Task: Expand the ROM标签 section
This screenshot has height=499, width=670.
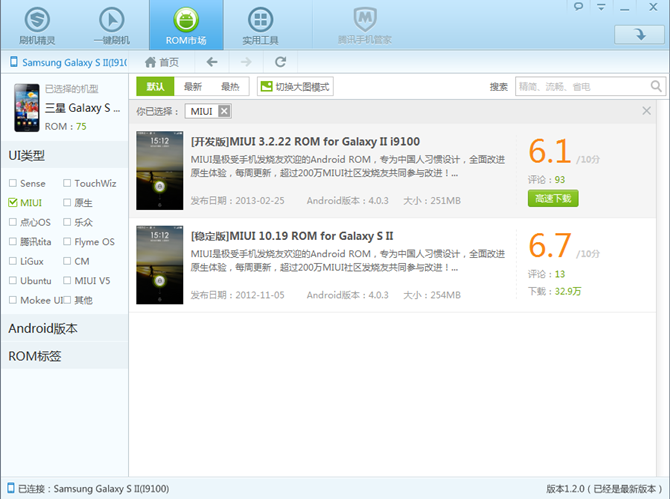Action: [65, 356]
